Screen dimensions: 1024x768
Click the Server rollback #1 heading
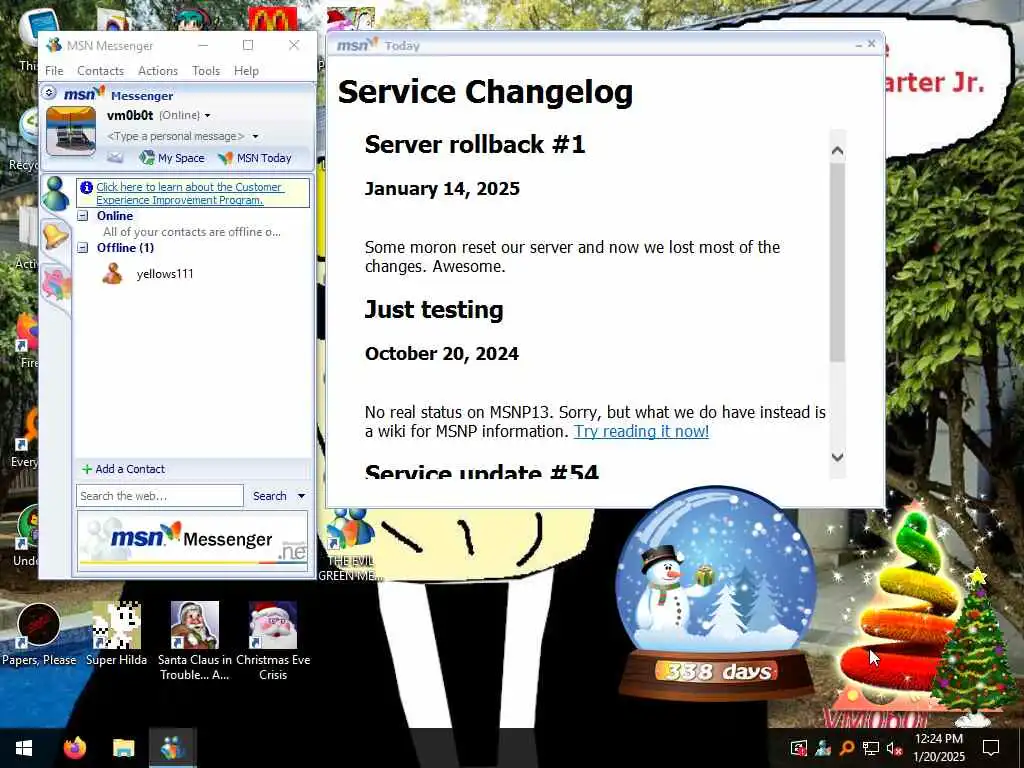475,144
